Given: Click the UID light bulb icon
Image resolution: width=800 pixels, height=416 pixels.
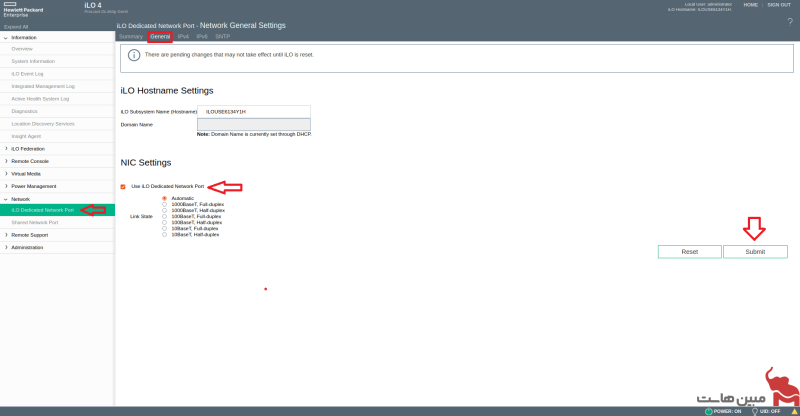Looking at the screenshot, I should 755,411.
